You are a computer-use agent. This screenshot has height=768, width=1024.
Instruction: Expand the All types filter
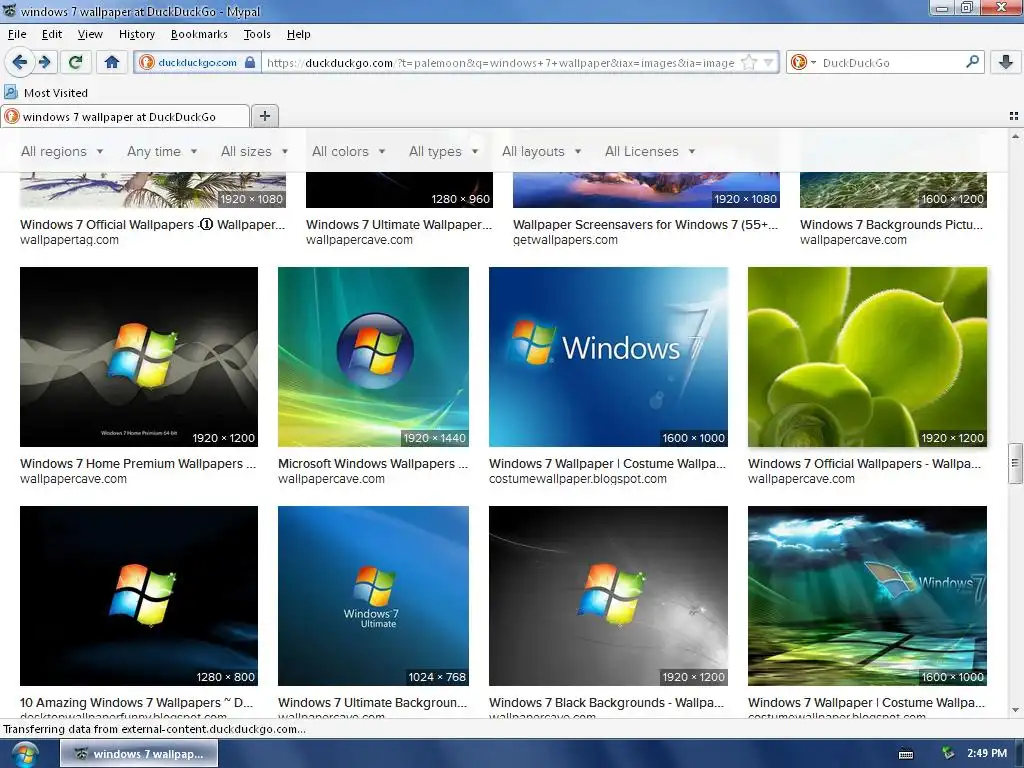click(443, 152)
